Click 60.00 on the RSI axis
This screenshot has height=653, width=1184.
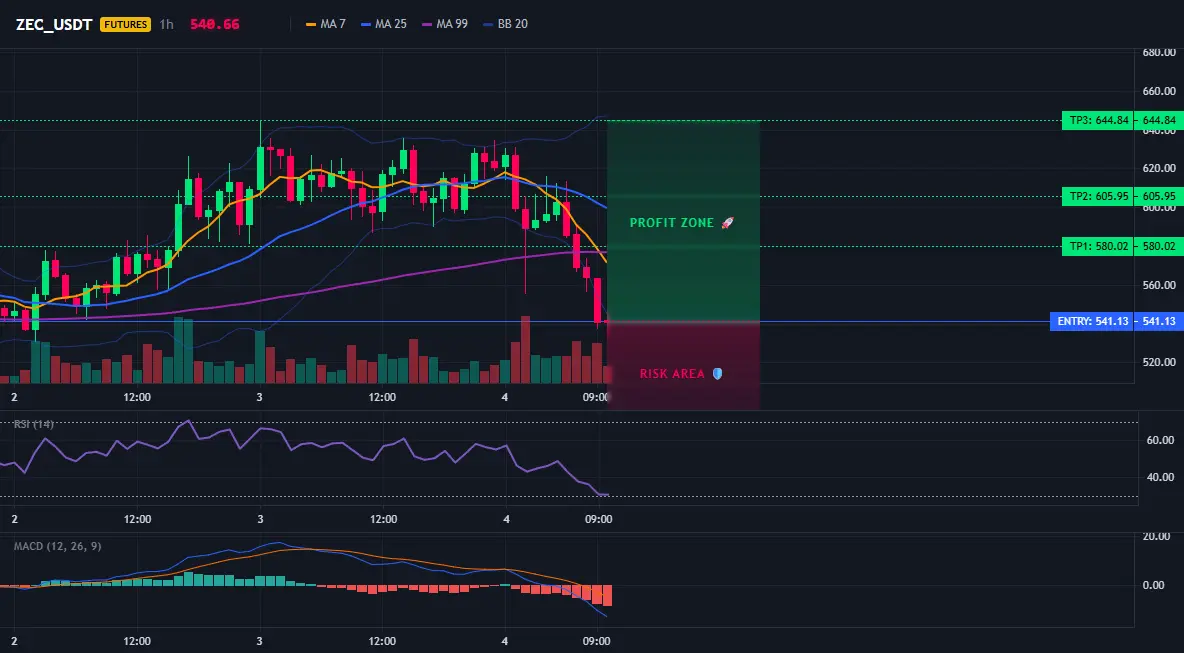(1159, 440)
